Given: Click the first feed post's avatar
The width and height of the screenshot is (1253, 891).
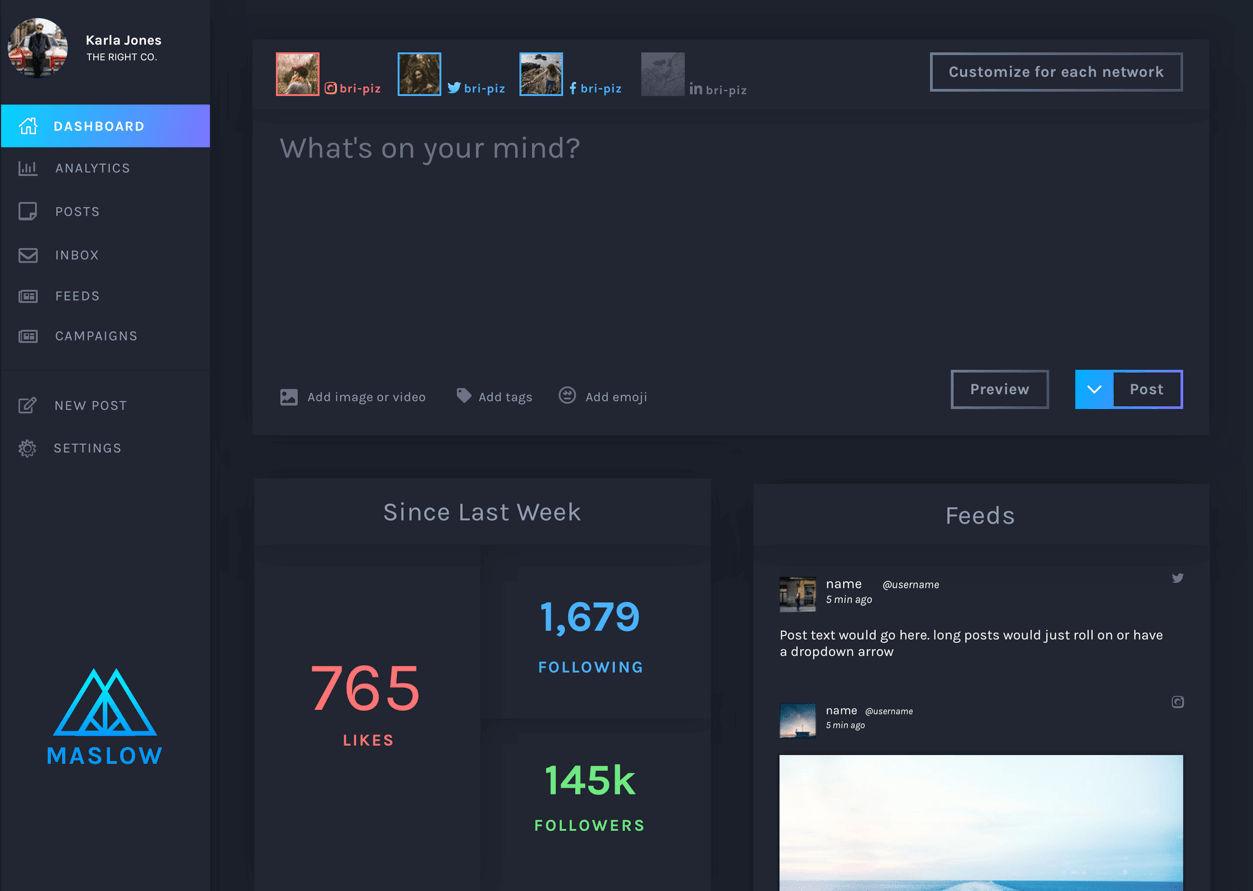Looking at the screenshot, I should click(x=797, y=594).
